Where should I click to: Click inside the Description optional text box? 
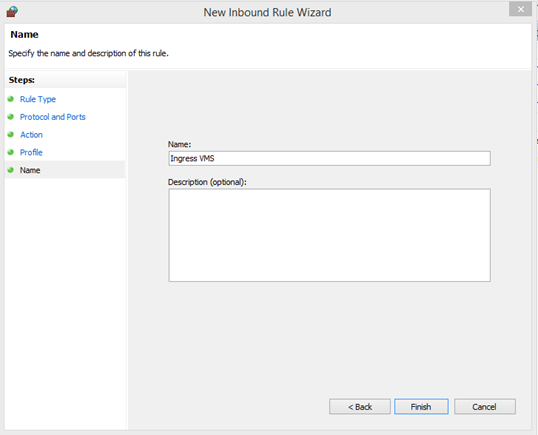coord(329,235)
